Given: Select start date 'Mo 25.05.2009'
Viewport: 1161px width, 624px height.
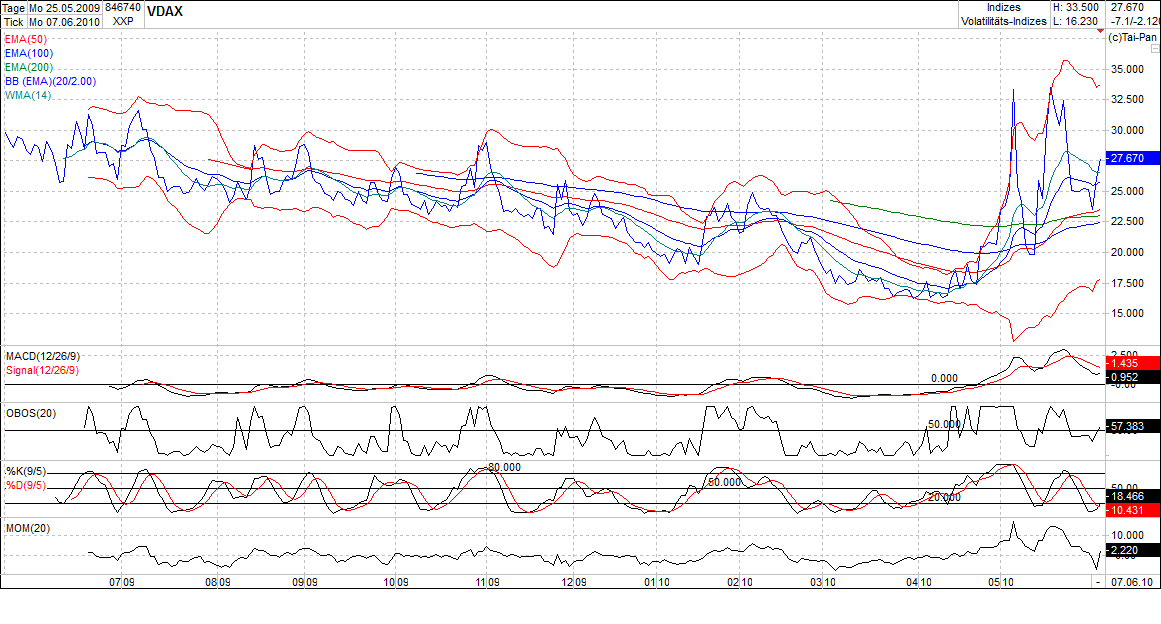Looking at the screenshot, I should pos(64,8).
